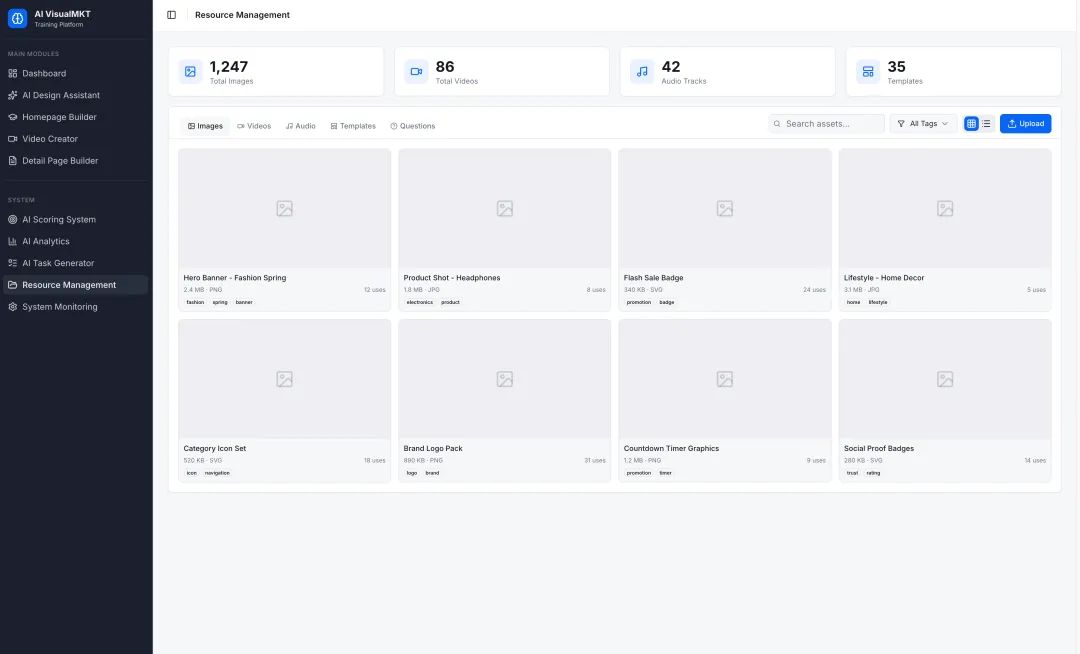Open Product Shot - Headphones thumbnail
1080x654 pixels.
coord(505,209)
